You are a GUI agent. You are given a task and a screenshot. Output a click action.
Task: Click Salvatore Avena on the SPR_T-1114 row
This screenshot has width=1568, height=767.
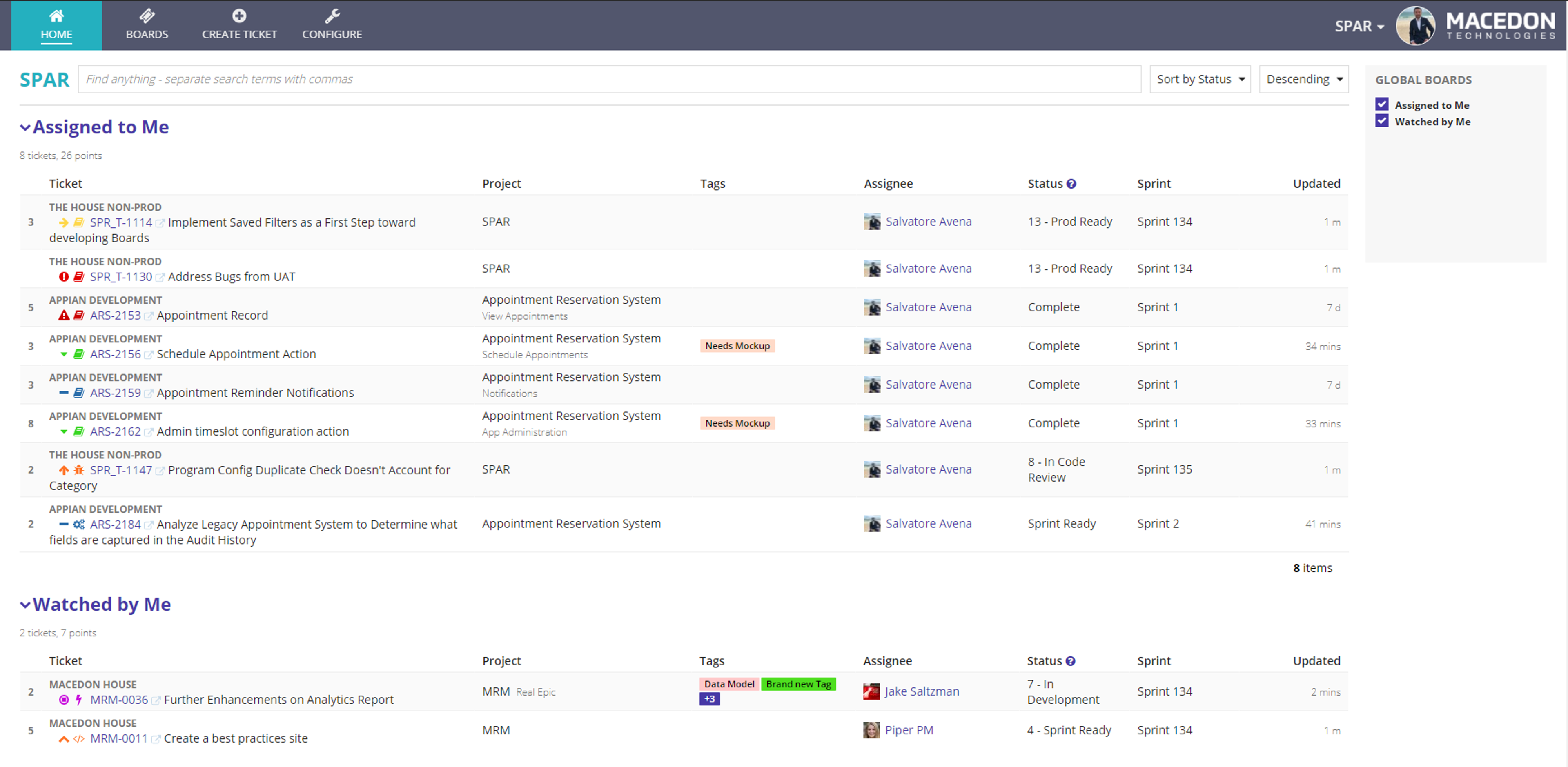coord(928,222)
